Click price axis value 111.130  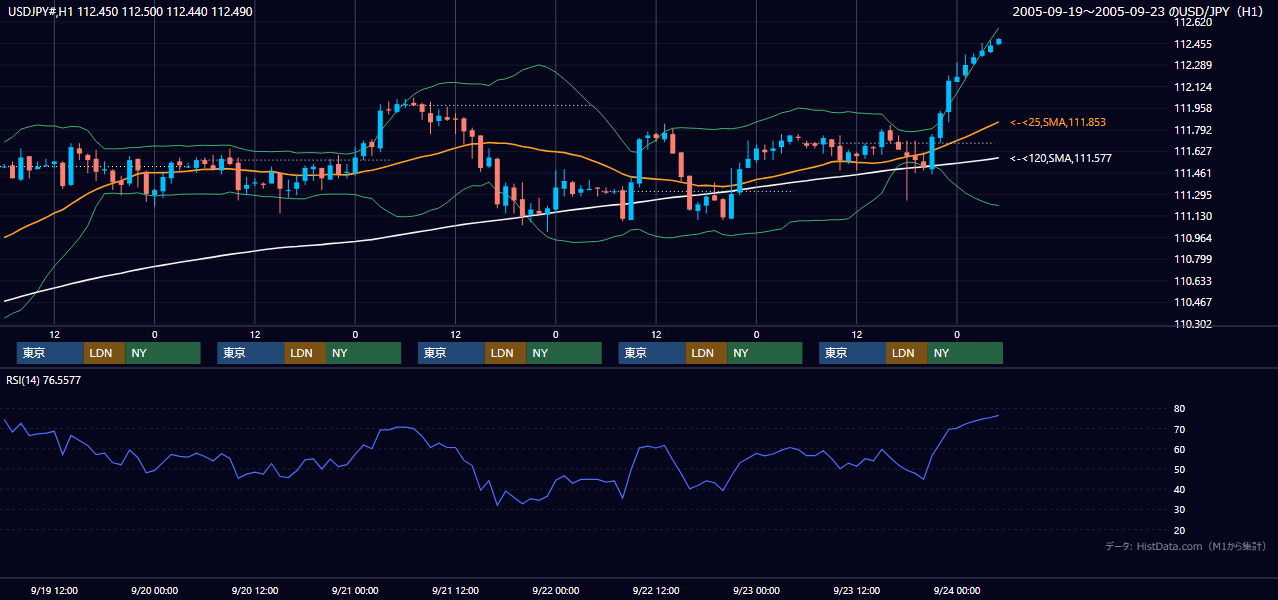(1193, 216)
